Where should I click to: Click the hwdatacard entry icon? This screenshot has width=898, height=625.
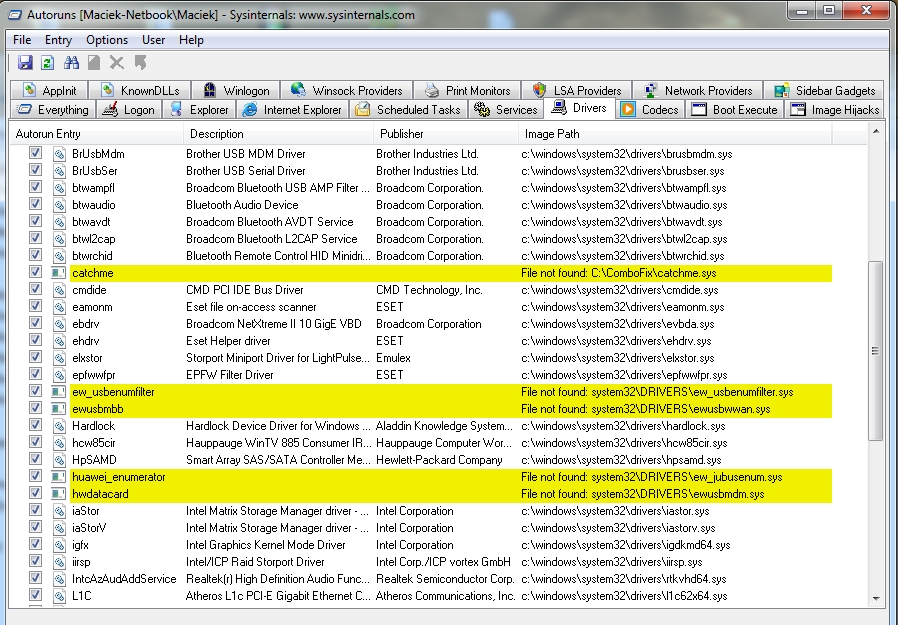click(58, 494)
